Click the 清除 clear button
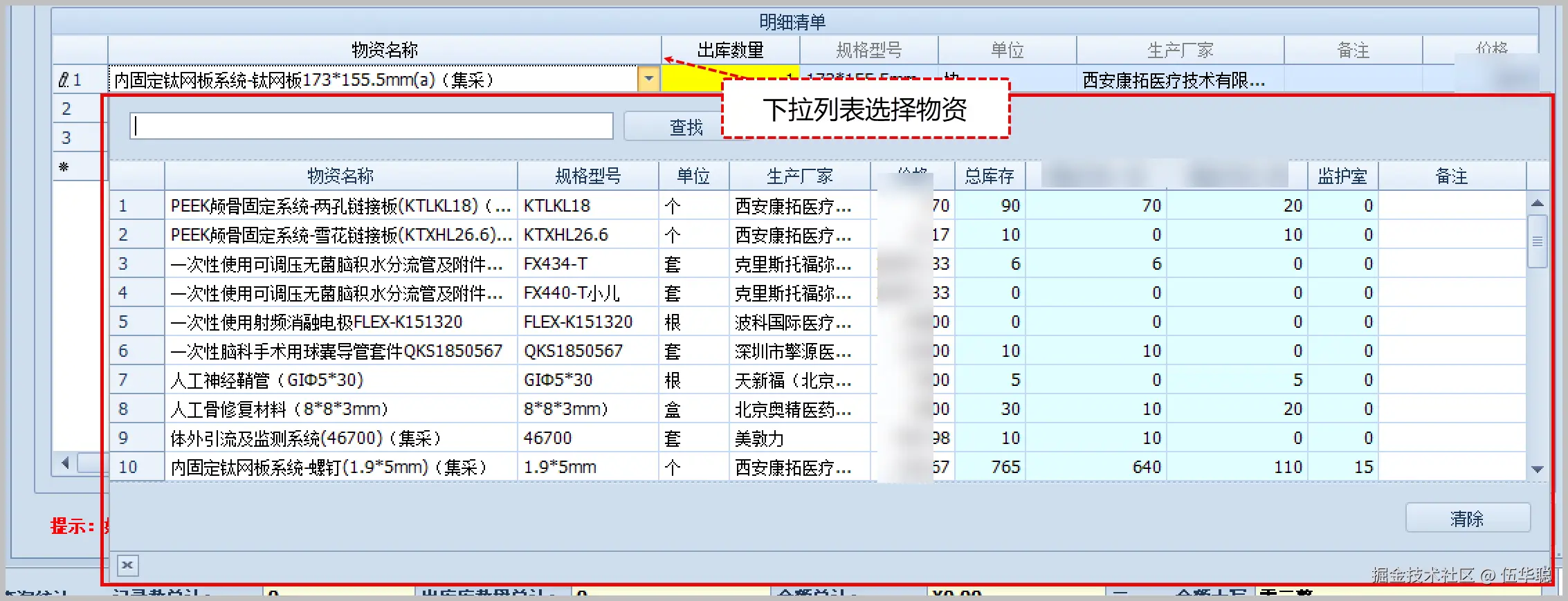 pyautogui.click(x=1468, y=518)
